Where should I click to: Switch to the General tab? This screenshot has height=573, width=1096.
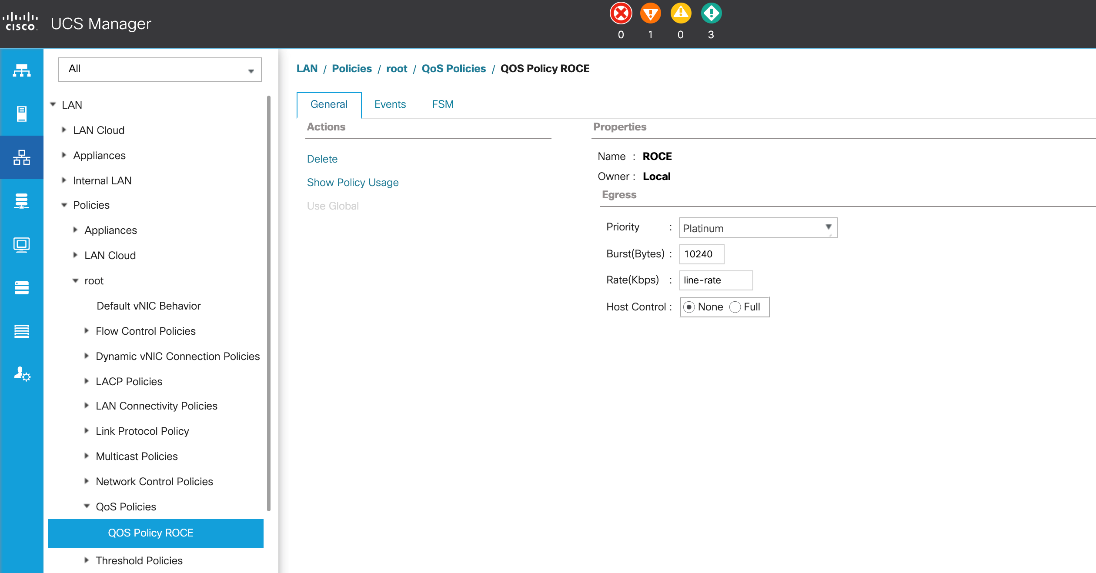click(329, 104)
